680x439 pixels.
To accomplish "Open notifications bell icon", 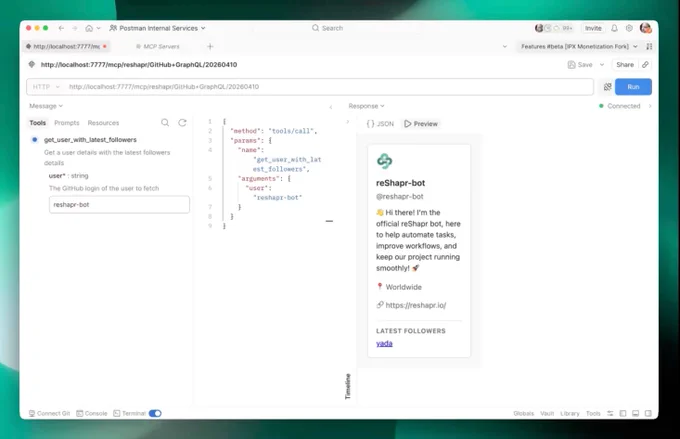I will (614, 28).
